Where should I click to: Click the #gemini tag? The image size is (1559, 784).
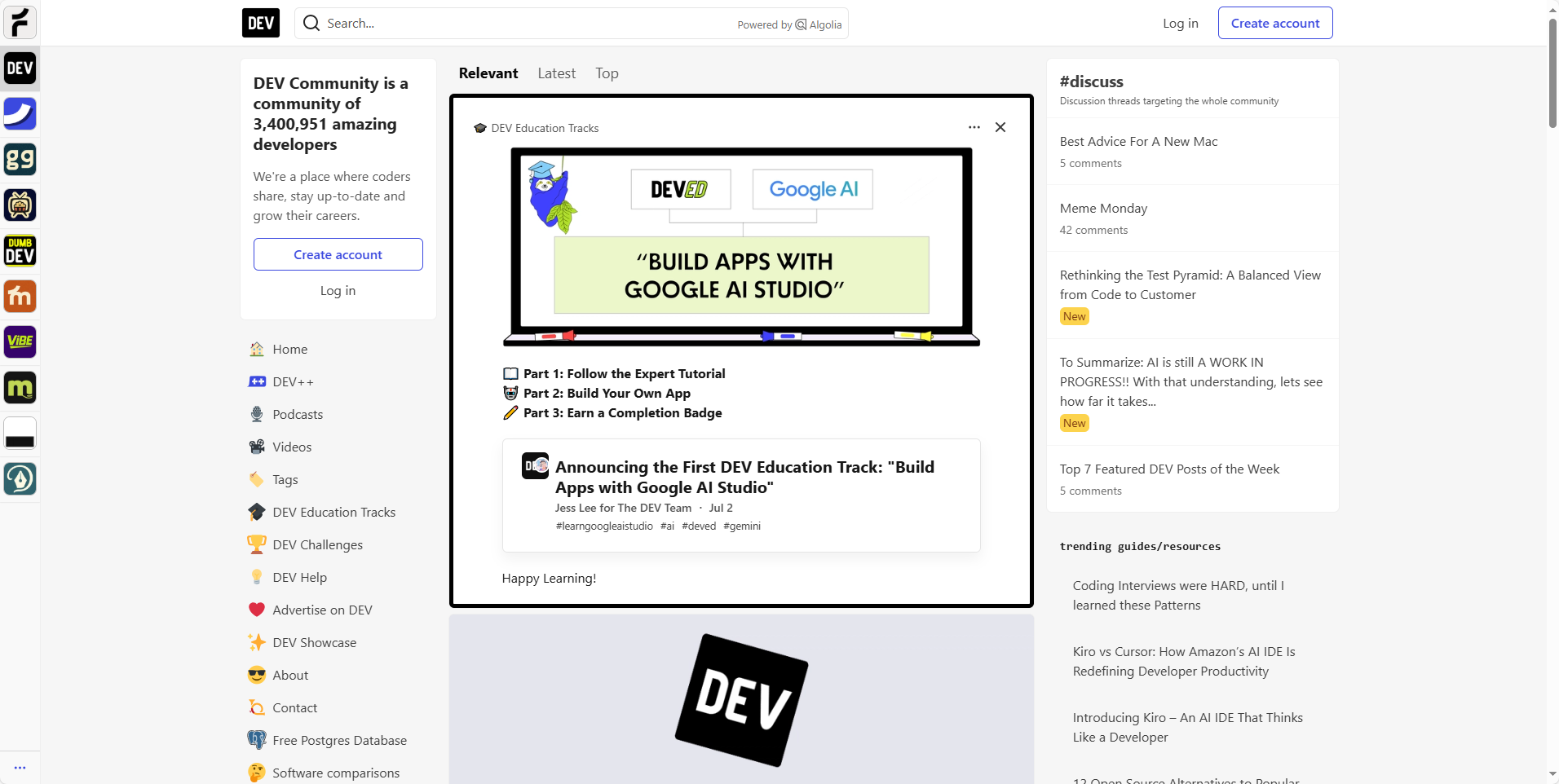742,526
